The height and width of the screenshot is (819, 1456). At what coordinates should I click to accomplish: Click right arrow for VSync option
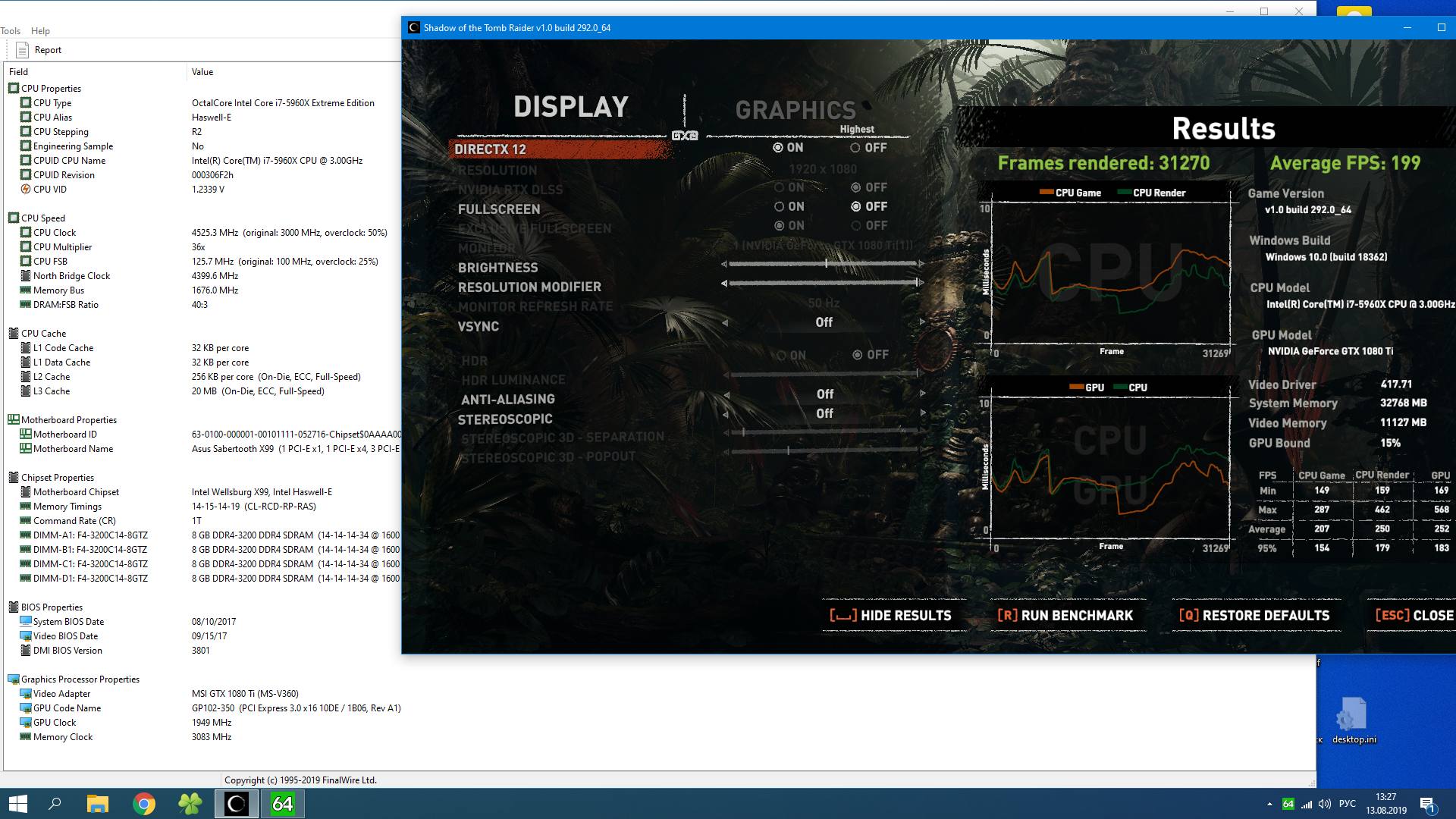point(922,322)
